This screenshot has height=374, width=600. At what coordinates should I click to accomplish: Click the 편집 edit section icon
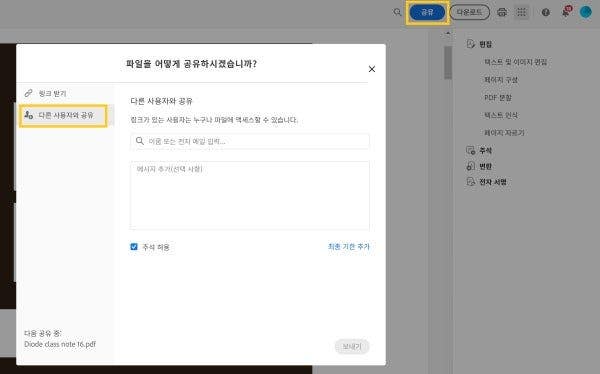[x=471, y=44]
